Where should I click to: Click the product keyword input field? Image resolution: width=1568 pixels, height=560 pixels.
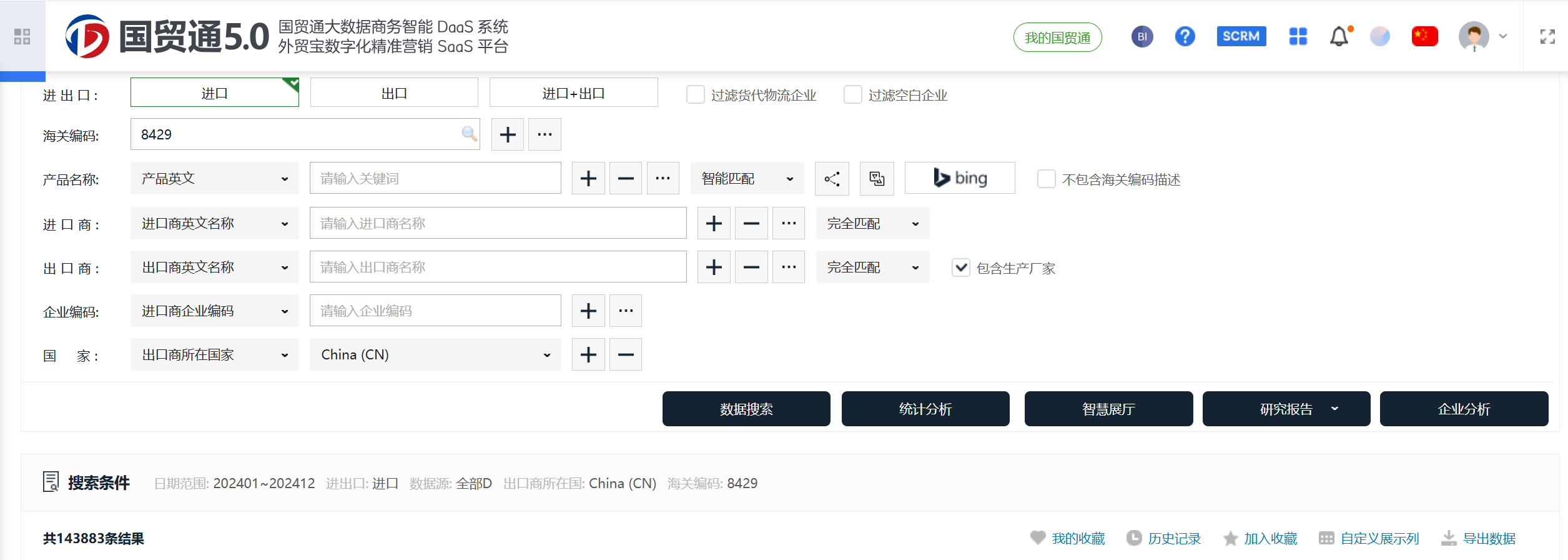(x=435, y=179)
